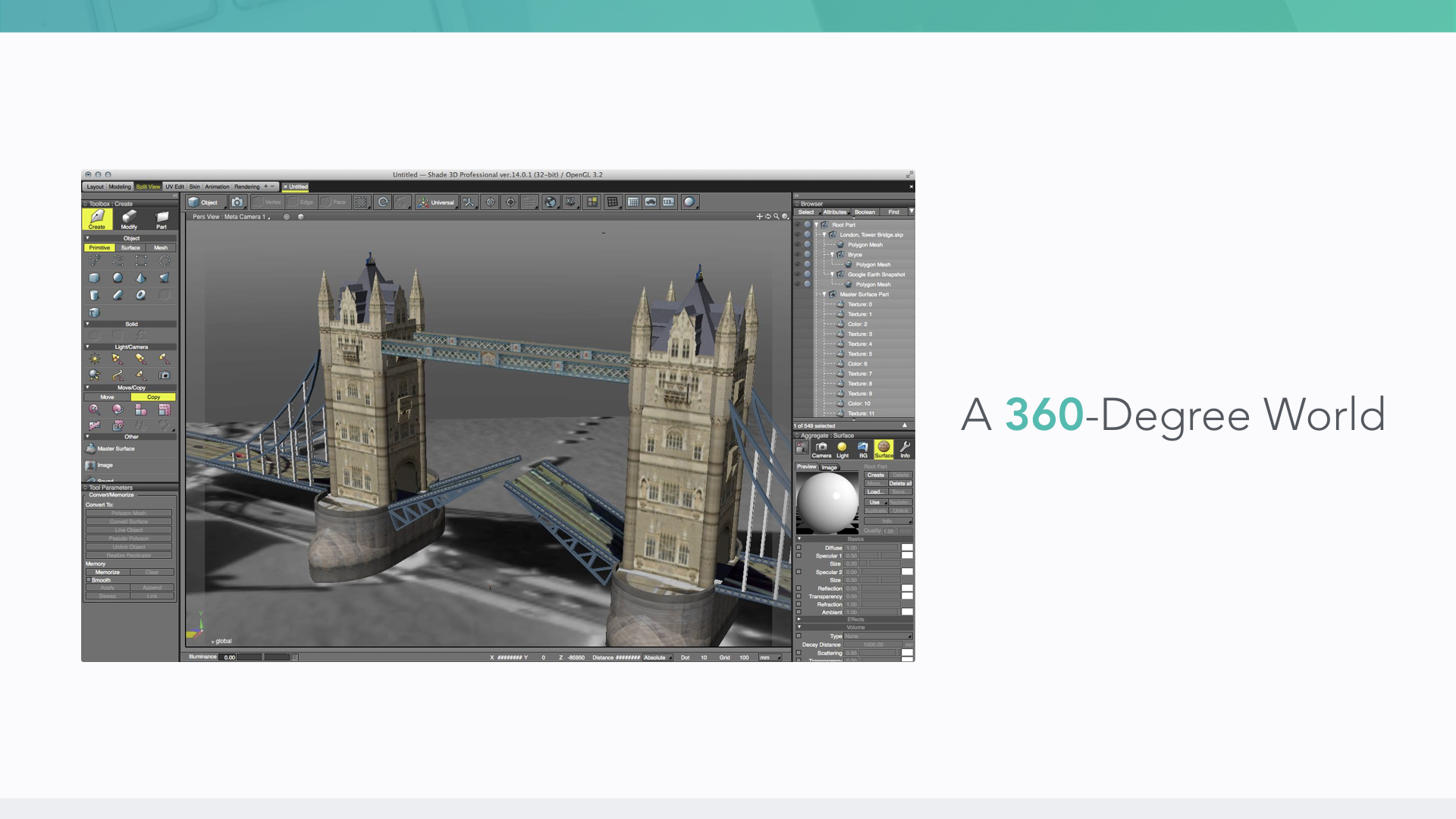Select the cube primitive tool
1456x819 pixels.
click(x=94, y=278)
